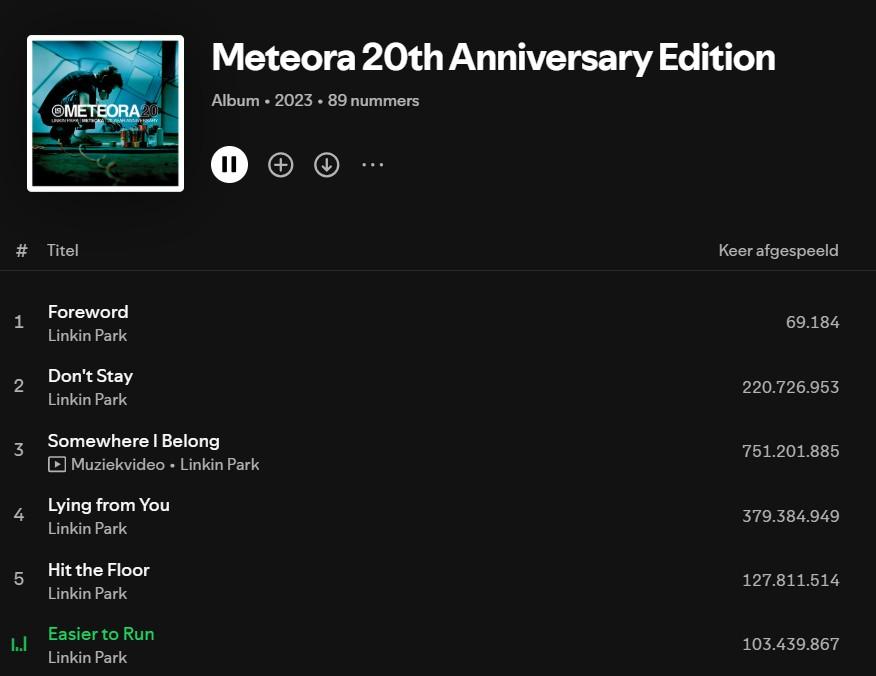
Task: Open Linkin Park link under Hit the Floor
Action: tap(88, 593)
